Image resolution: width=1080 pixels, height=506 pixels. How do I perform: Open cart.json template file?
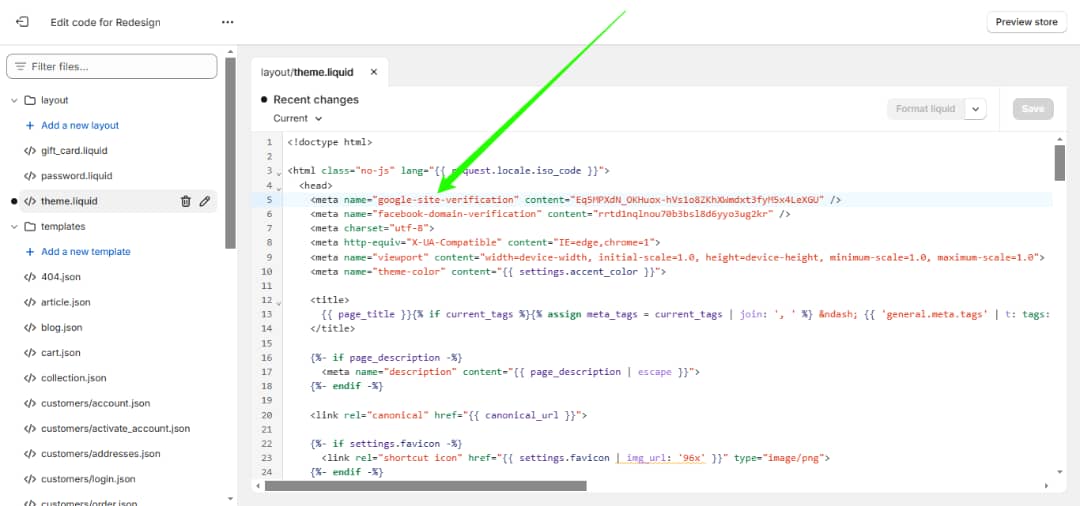[61, 352]
